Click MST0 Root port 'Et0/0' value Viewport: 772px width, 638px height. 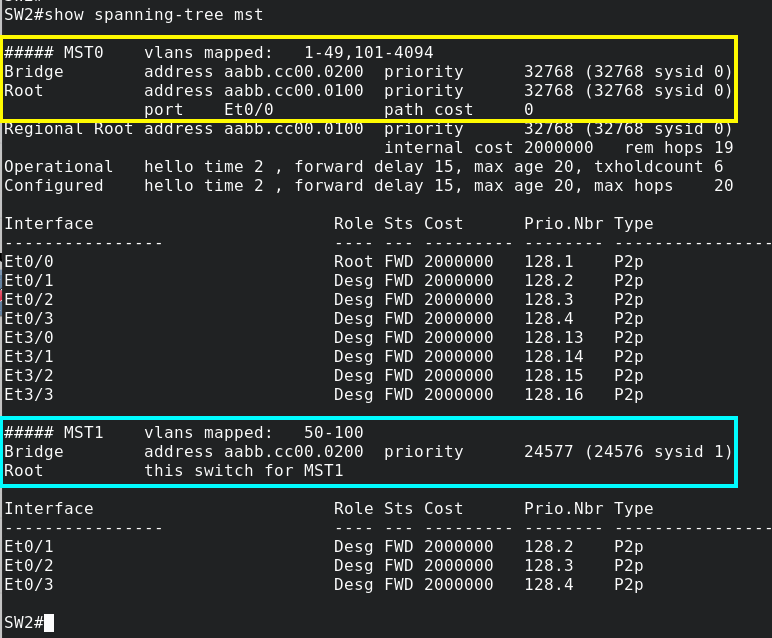click(249, 109)
